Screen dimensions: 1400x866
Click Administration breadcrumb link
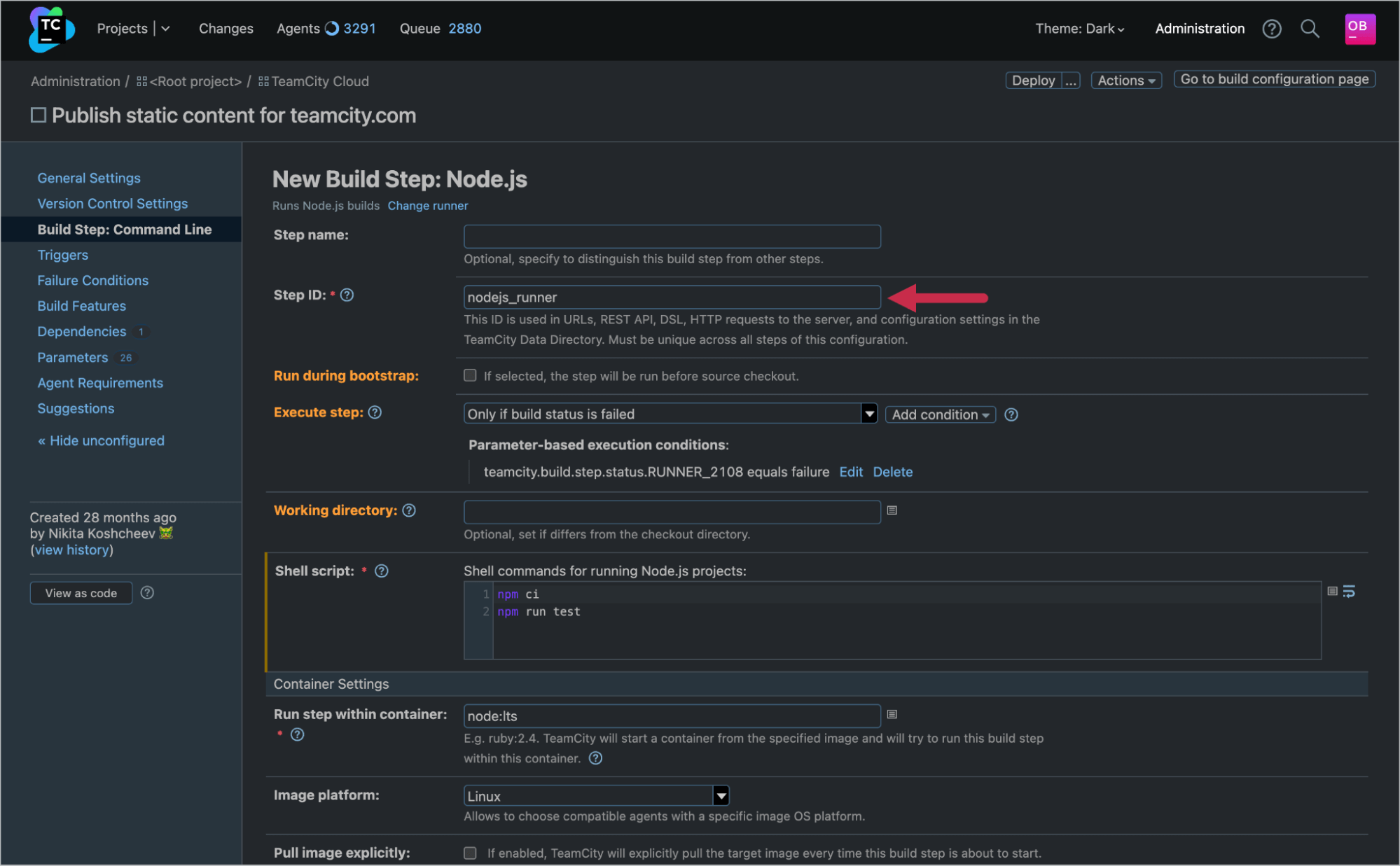[76, 81]
